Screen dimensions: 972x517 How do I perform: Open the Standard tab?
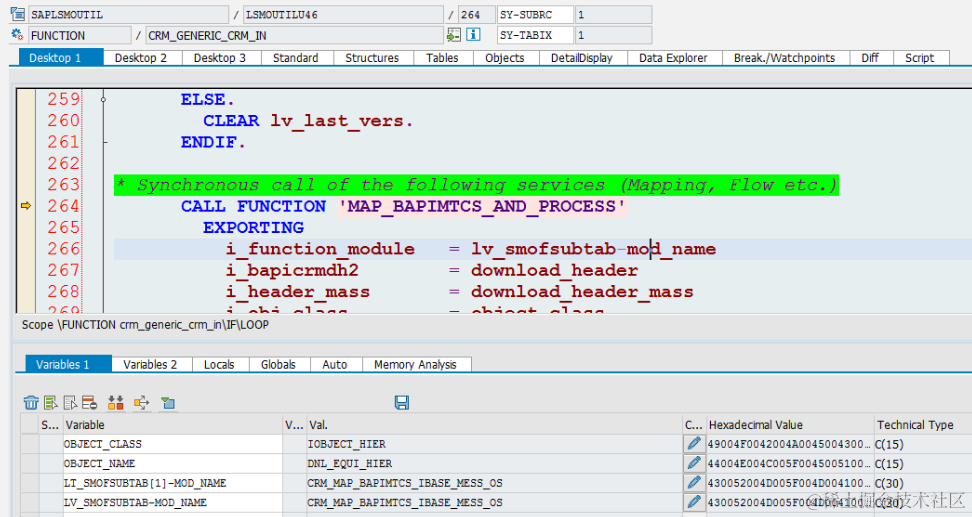tap(296, 58)
